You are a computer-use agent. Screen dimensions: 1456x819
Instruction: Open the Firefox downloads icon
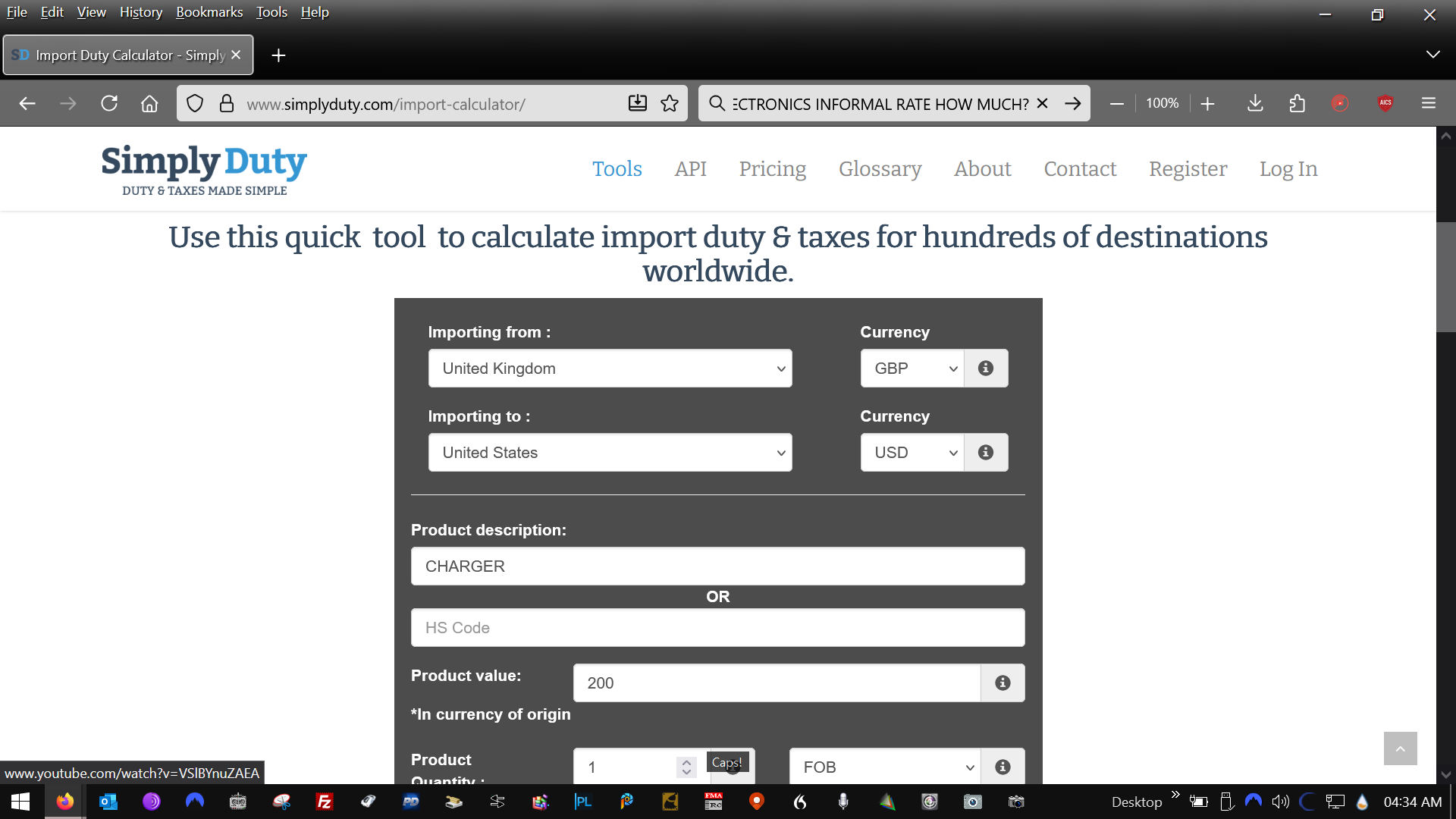tap(1255, 104)
